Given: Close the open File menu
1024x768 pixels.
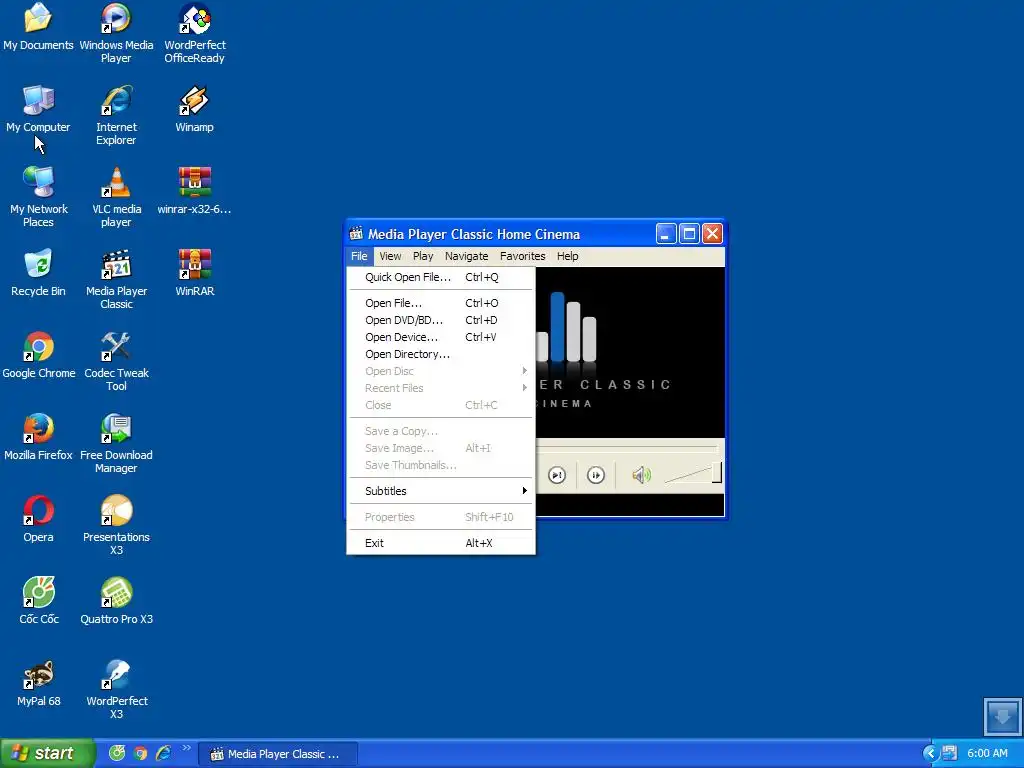Looking at the screenshot, I should (x=359, y=256).
